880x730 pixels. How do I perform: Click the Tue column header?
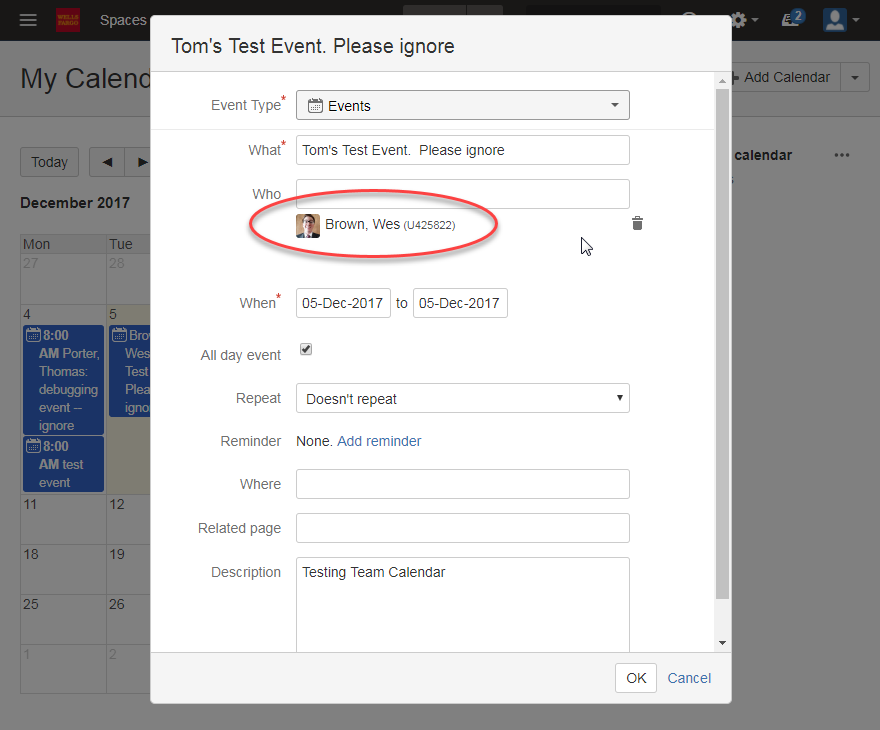pyautogui.click(x=129, y=244)
